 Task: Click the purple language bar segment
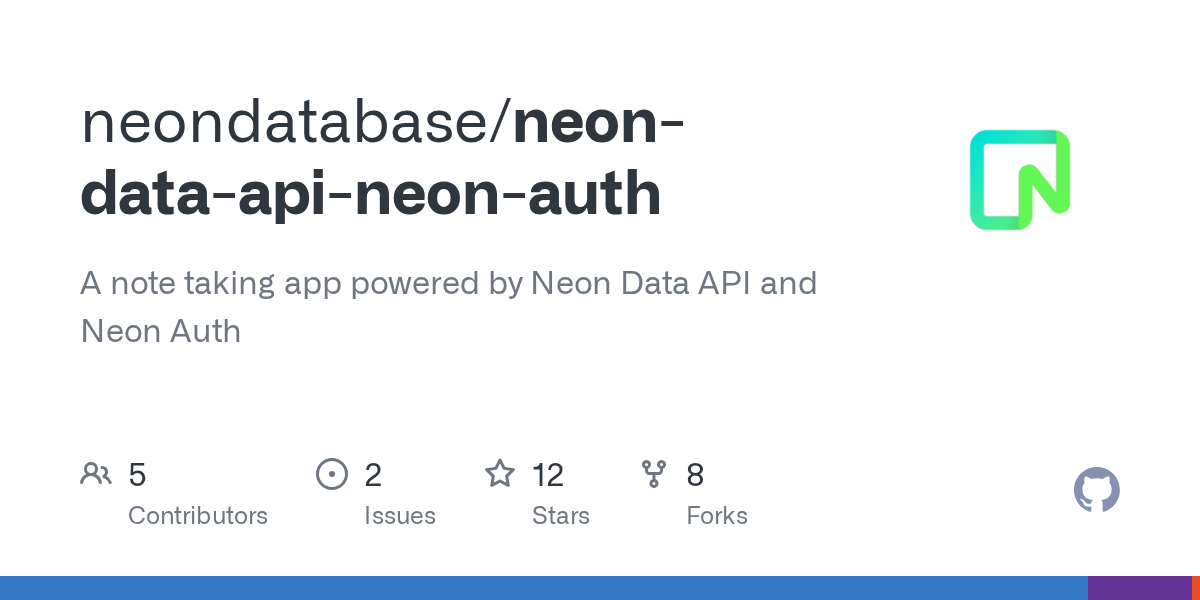(1138, 588)
